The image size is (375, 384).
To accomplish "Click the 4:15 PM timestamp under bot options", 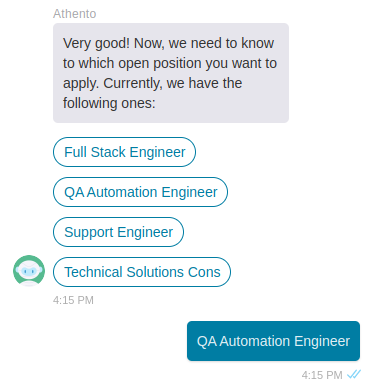I will point(73,300).
